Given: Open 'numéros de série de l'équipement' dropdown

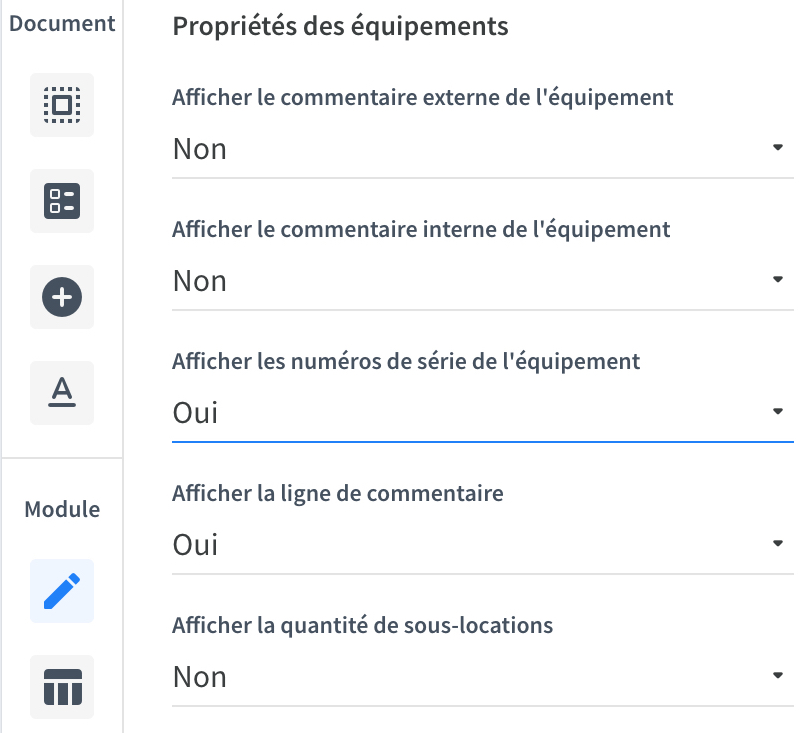Looking at the screenshot, I should pyautogui.click(x=482, y=413).
